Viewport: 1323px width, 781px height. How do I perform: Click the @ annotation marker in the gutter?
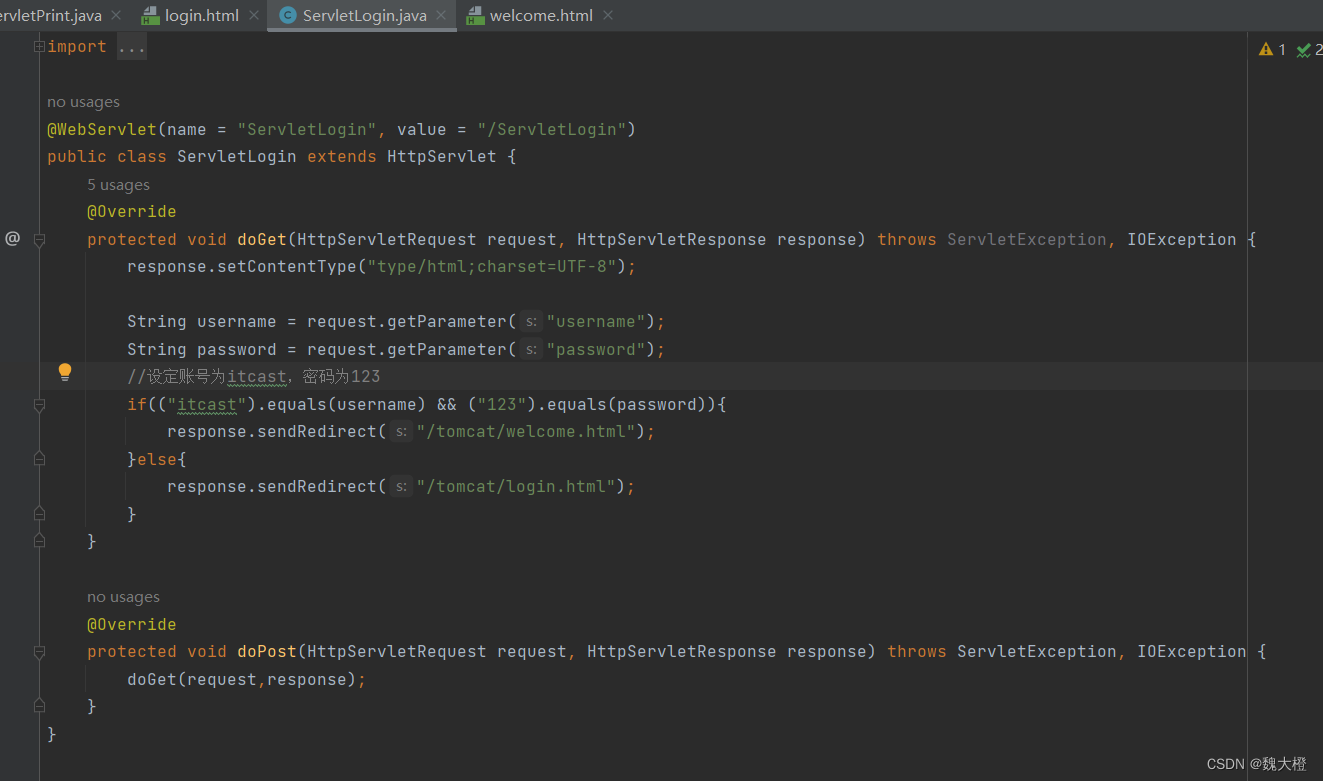pyautogui.click(x=12, y=238)
